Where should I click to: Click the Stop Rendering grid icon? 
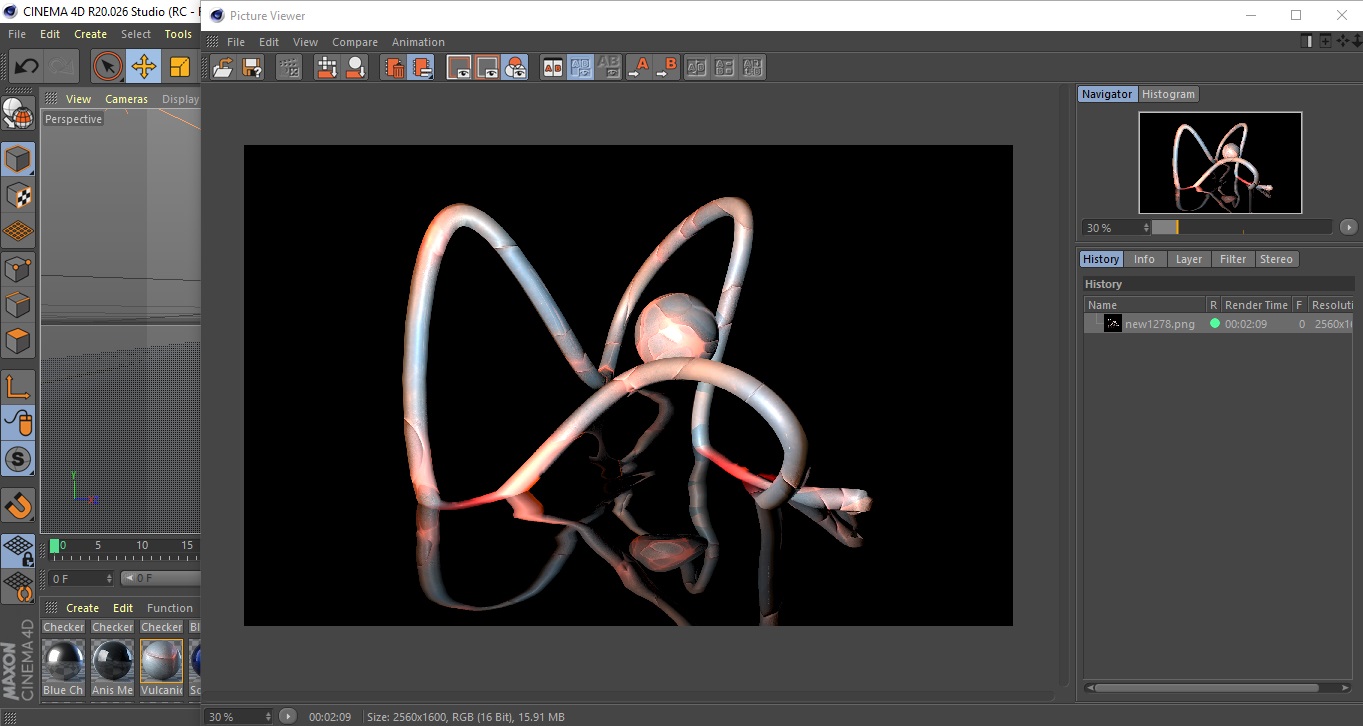pos(289,67)
